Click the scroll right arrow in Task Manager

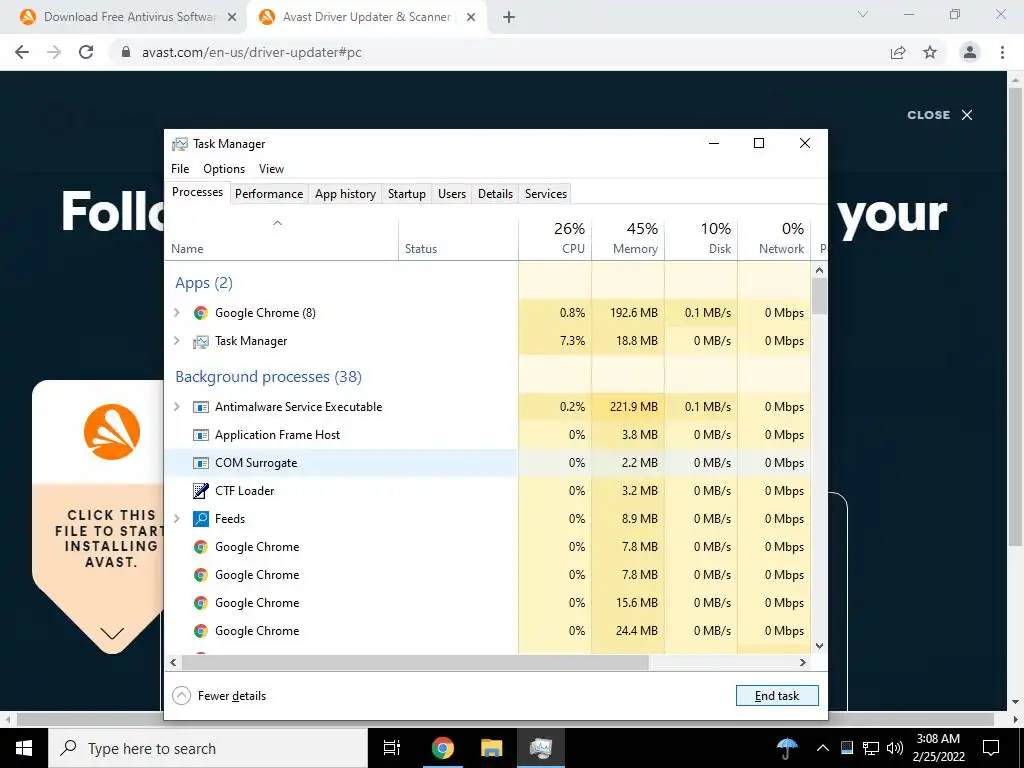803,662
